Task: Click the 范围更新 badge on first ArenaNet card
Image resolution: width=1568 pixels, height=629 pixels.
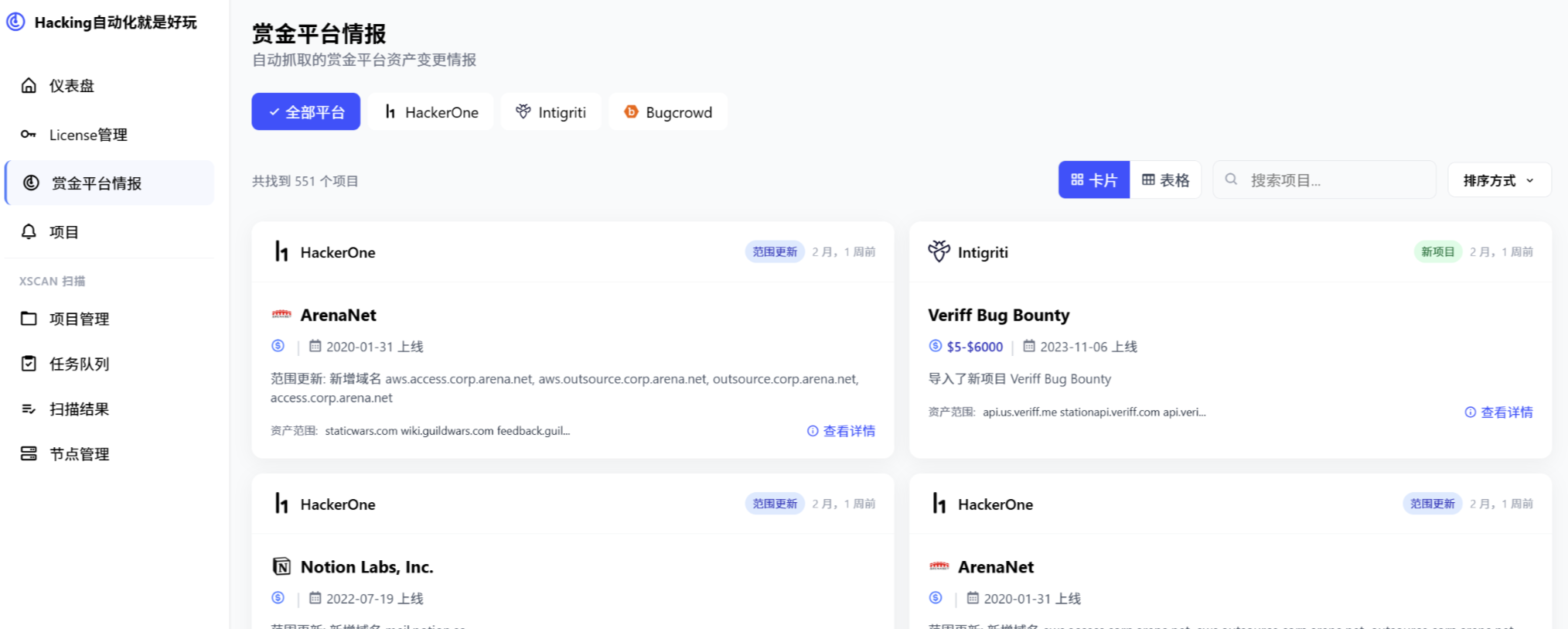Action: click(x=775, y=251)
